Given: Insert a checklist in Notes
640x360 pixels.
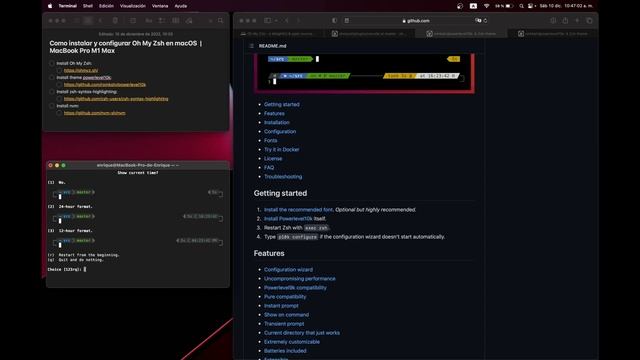Looking at the screenshot, I should [x=162, y=20].
